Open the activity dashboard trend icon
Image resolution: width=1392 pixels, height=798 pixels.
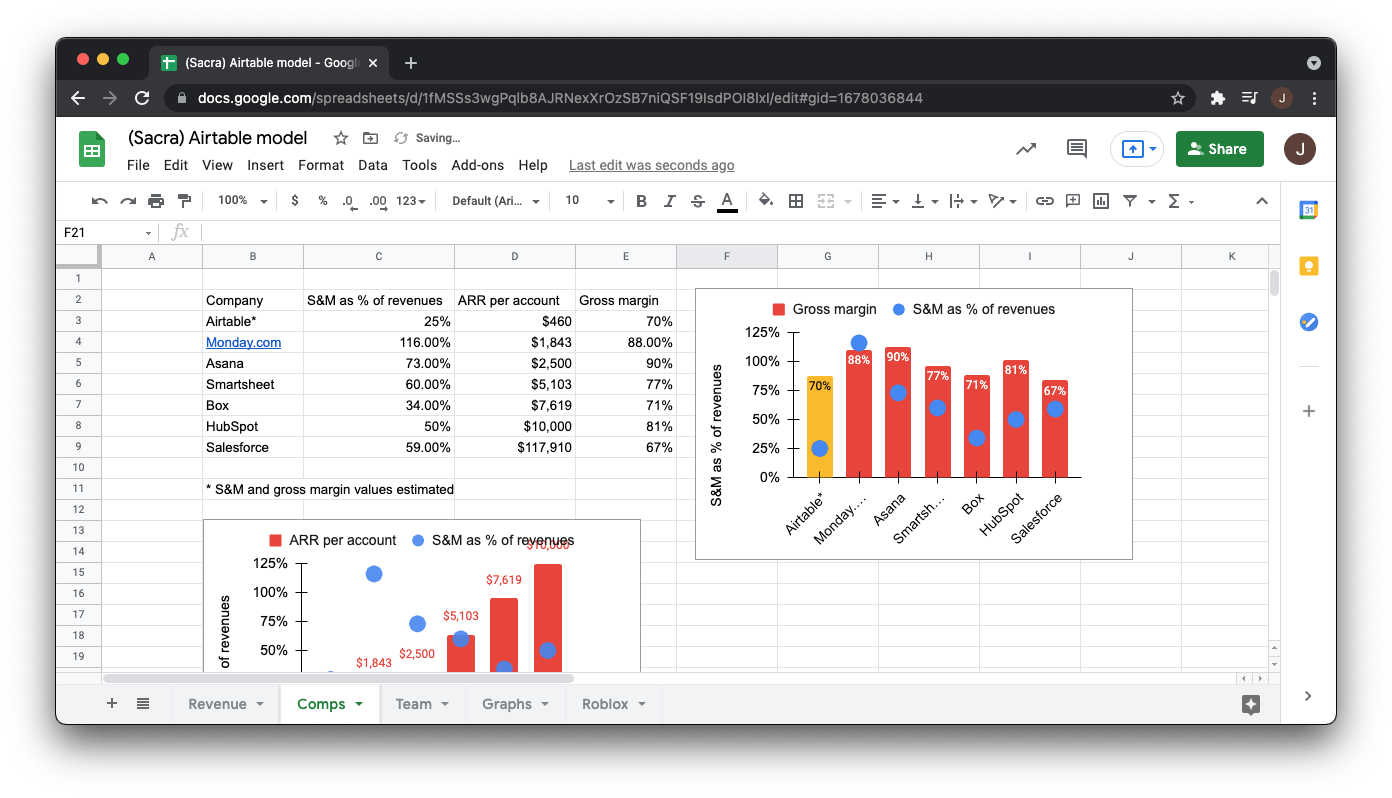click(1026, 149)
